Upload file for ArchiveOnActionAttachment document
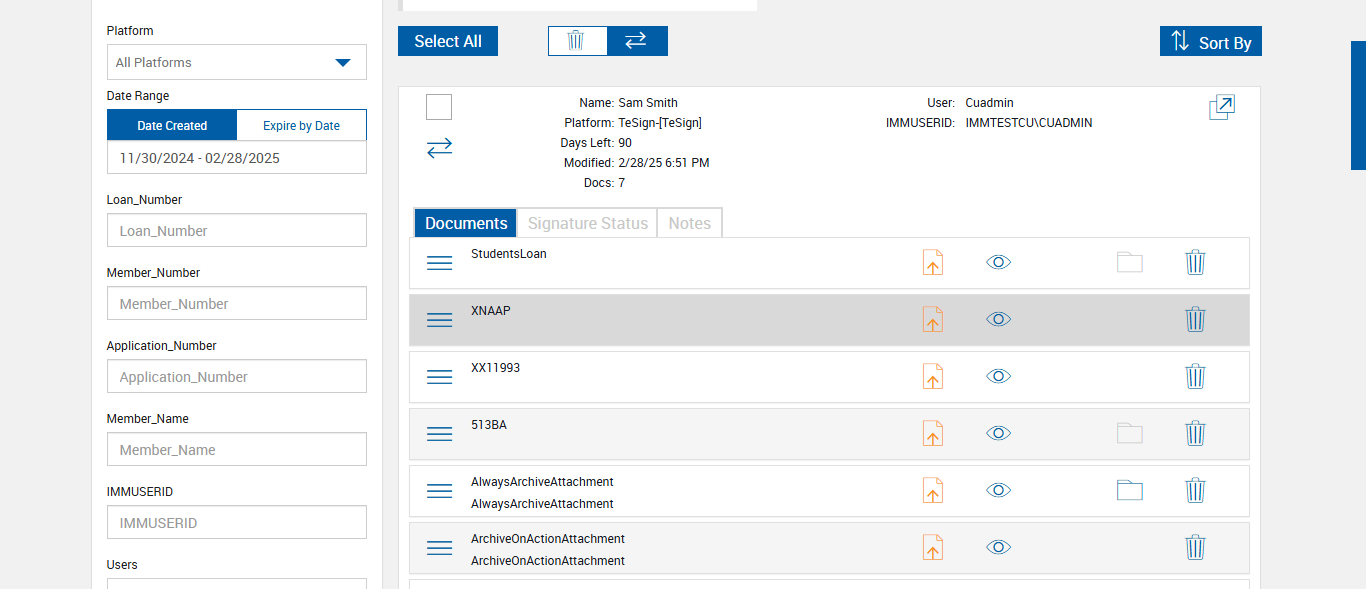 pyautogui.click(x=932, y=548)
